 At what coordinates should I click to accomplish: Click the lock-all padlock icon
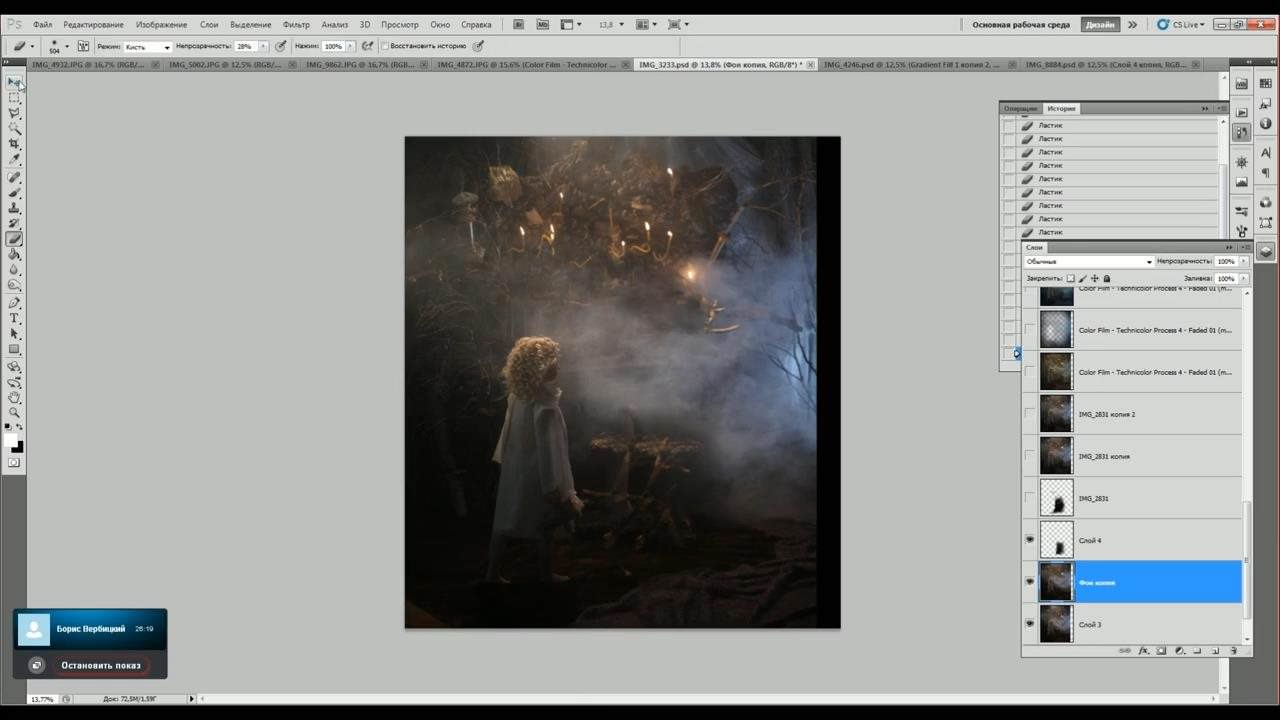[1107, 278]
